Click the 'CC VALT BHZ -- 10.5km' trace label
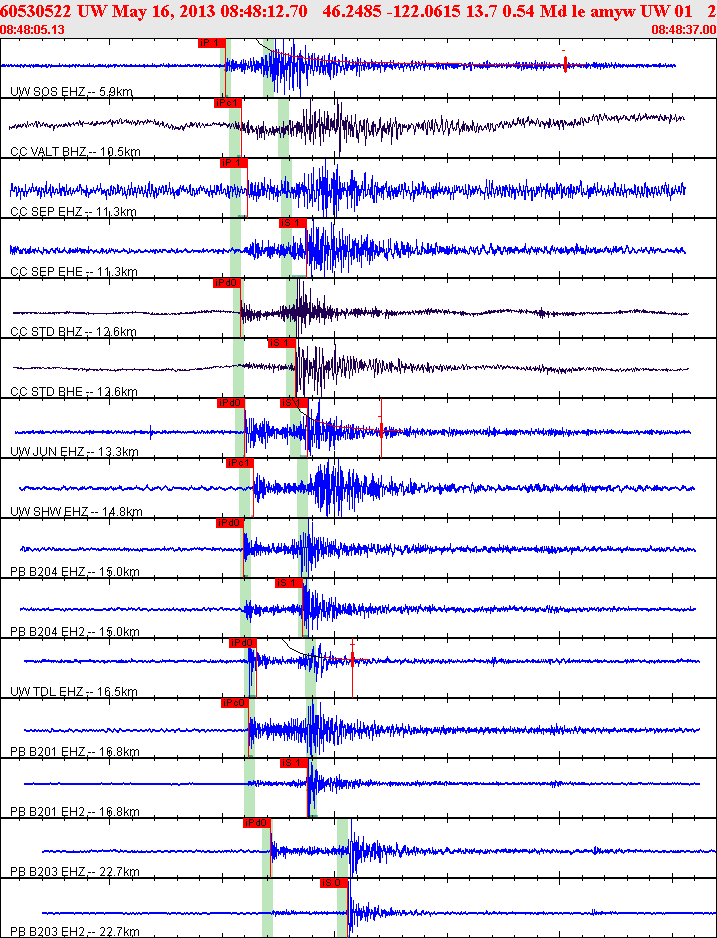 pyautogui.click(x=75, y=151)
